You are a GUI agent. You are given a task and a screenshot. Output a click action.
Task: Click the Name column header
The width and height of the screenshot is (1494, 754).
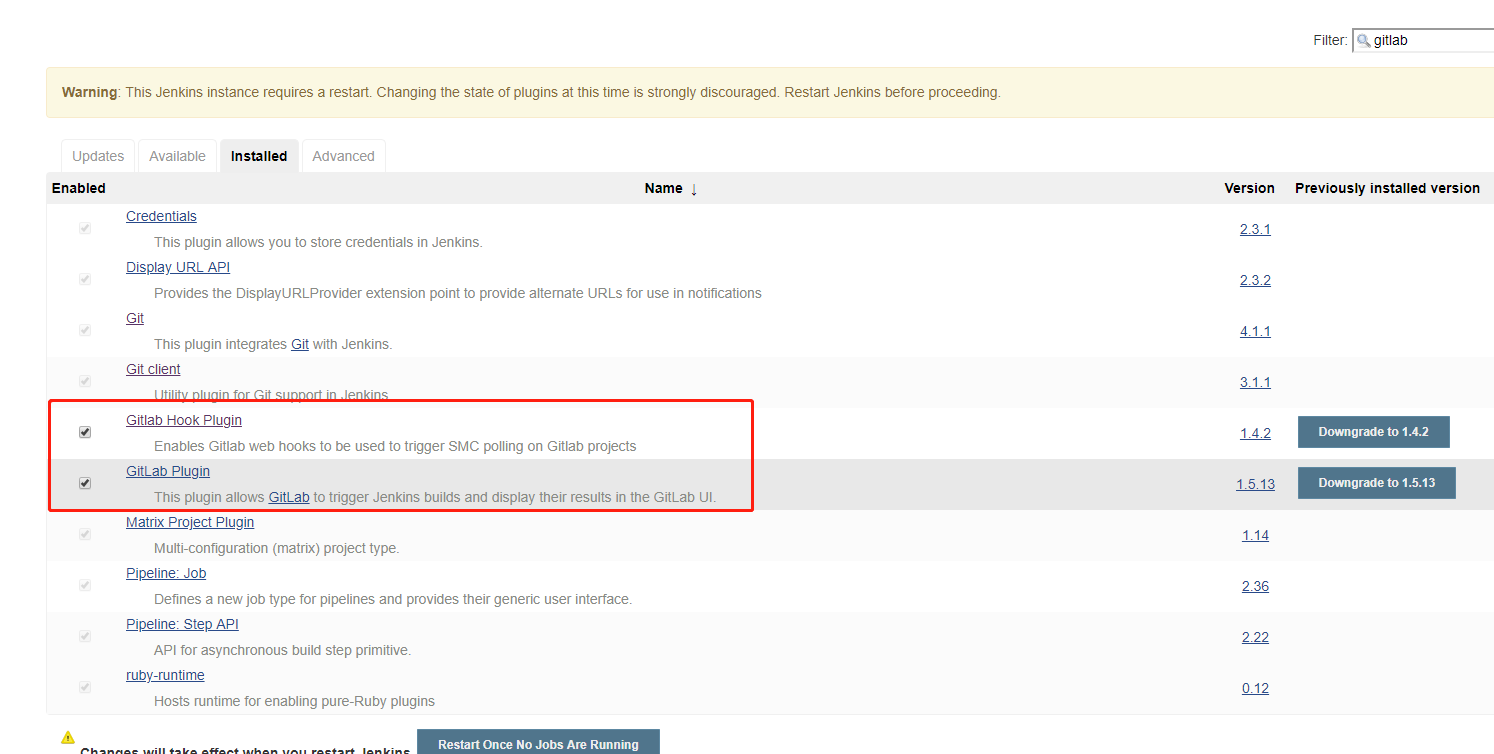click(663, 188)
